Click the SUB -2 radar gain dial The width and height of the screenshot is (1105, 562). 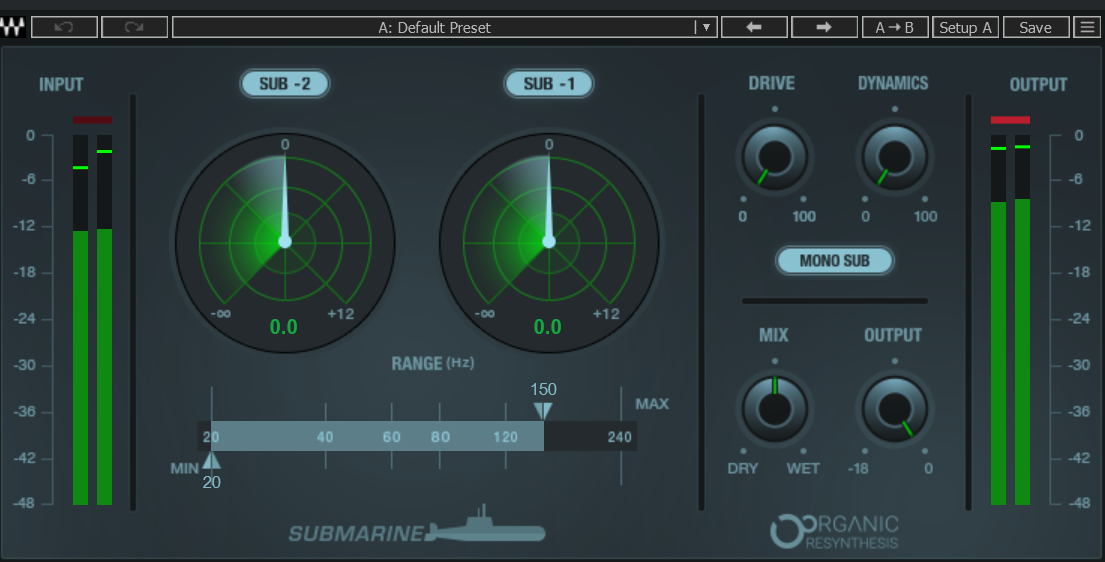pyautogui.click(x=285, y=242)
